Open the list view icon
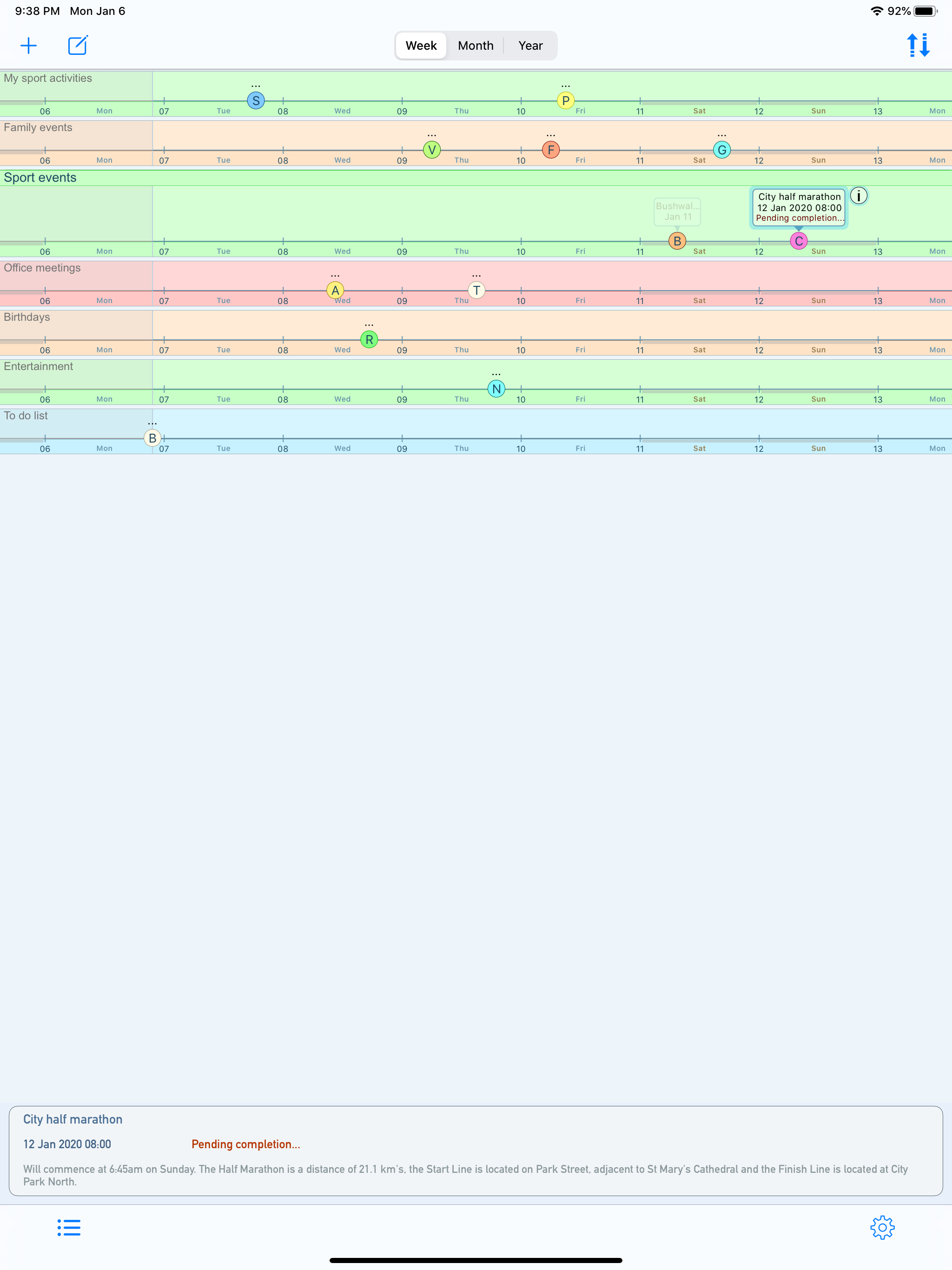The width and height of the screenshot is (952, 1270). [x=69, y=1228]
